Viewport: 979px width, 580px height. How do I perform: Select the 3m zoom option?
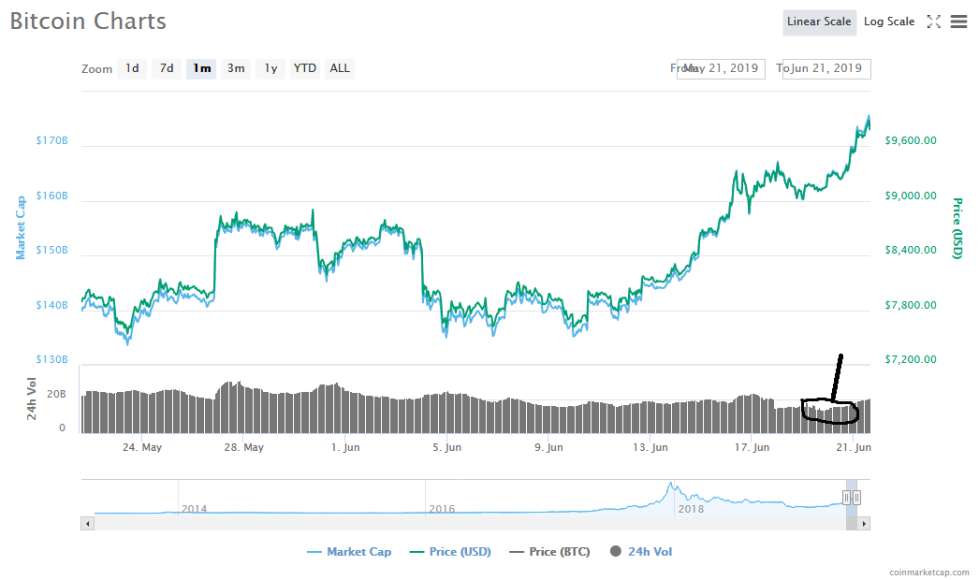236,68
